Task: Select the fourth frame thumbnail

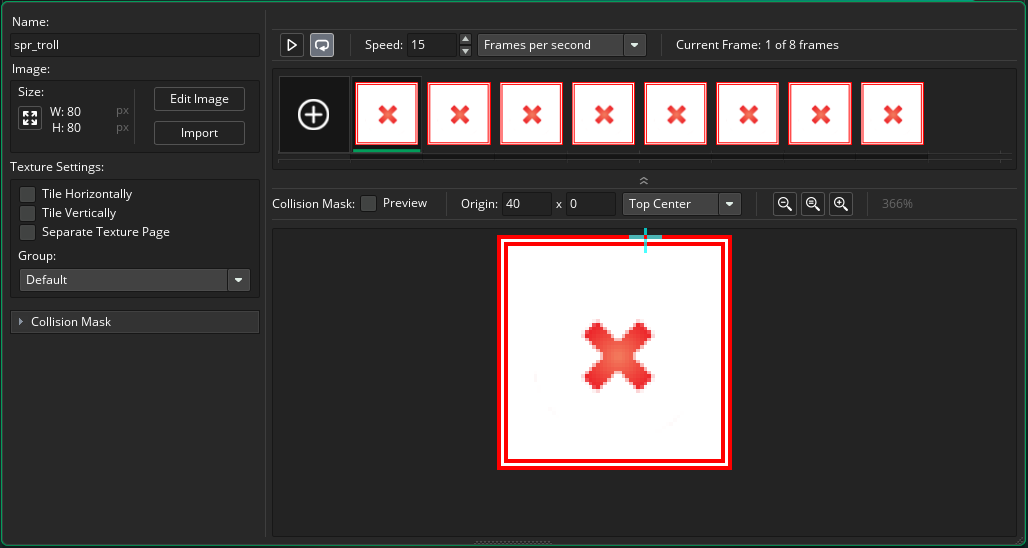Action: pos(604,114)
